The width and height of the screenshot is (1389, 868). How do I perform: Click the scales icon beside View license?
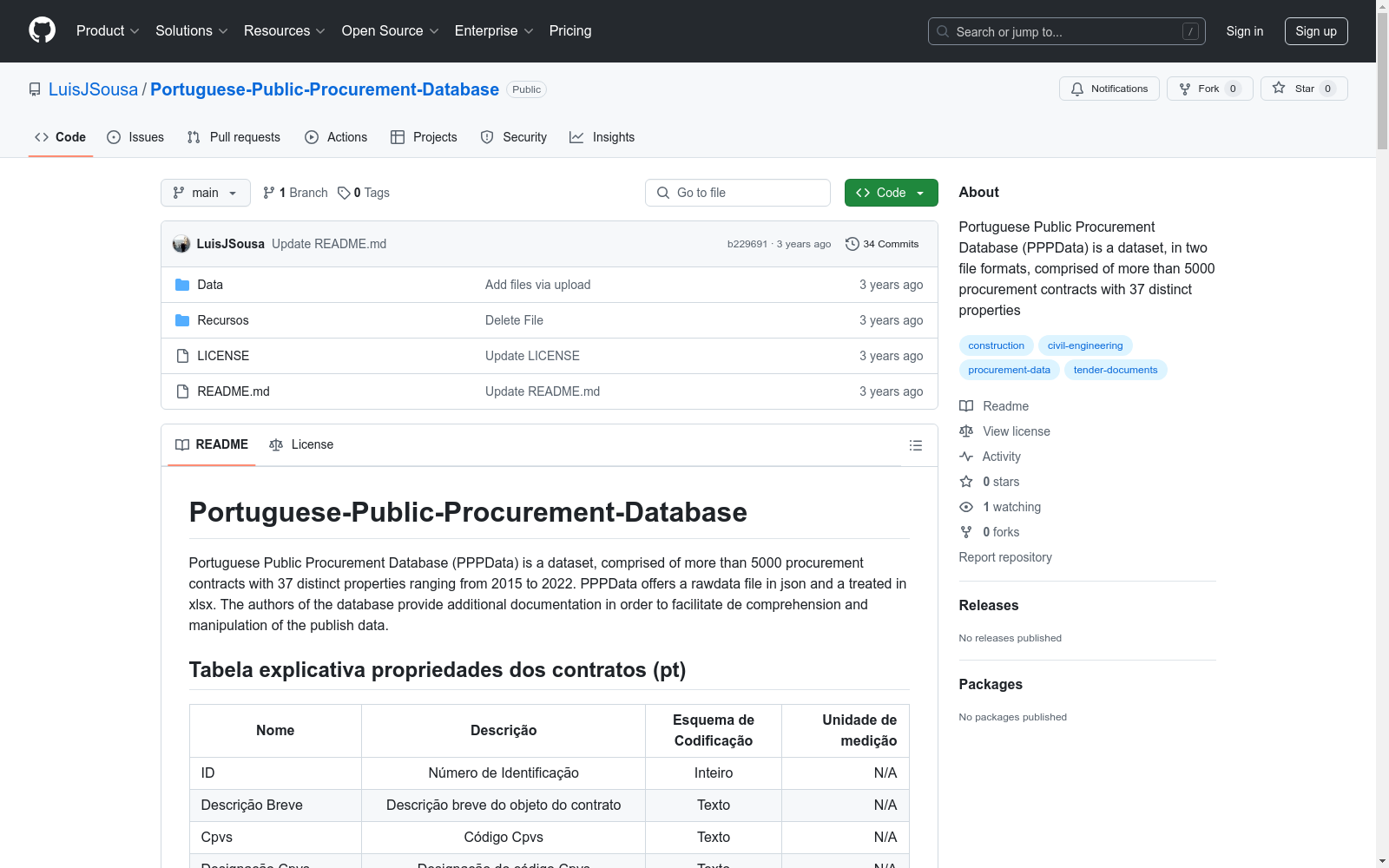coord(966,431)
